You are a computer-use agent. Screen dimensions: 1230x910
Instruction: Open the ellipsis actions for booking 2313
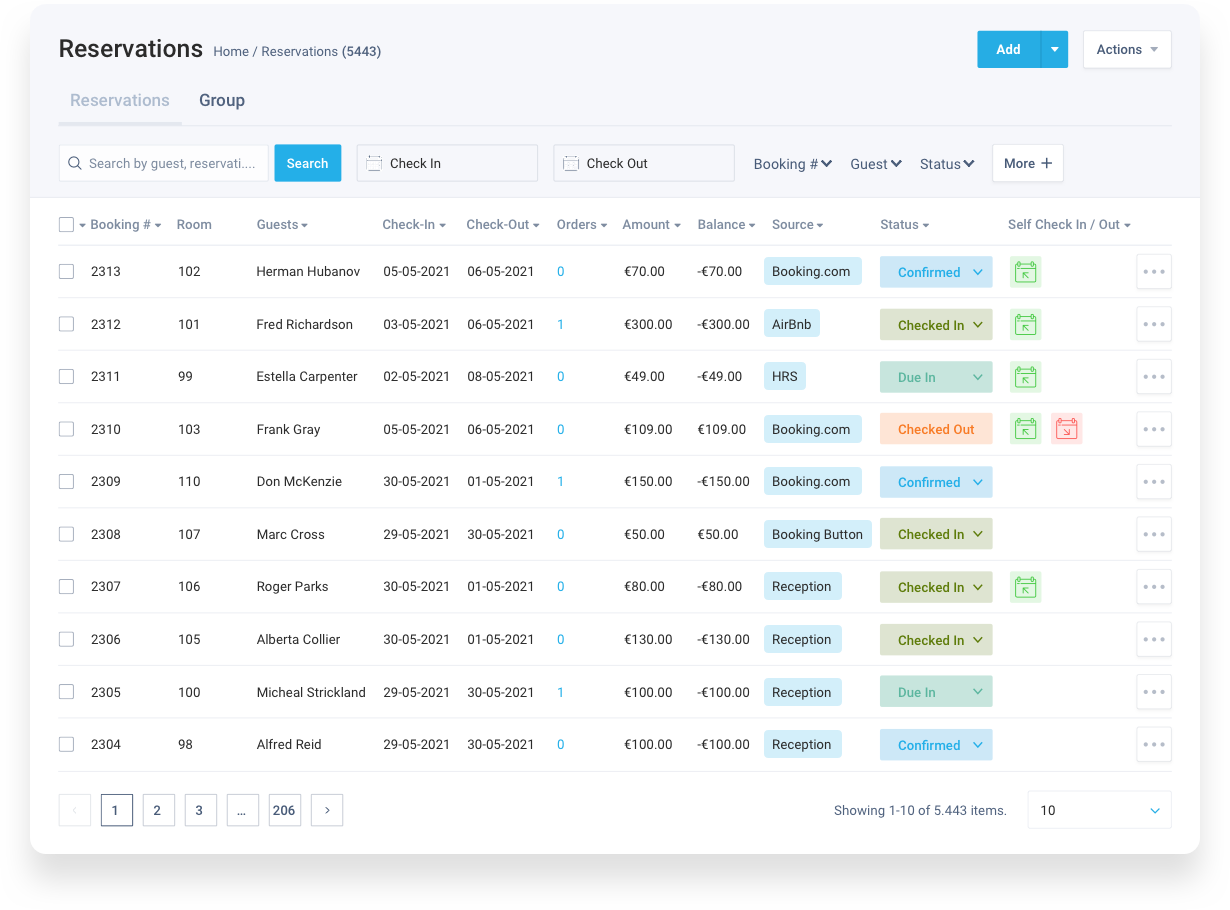pyautogui.click(x=1153, y=271)
